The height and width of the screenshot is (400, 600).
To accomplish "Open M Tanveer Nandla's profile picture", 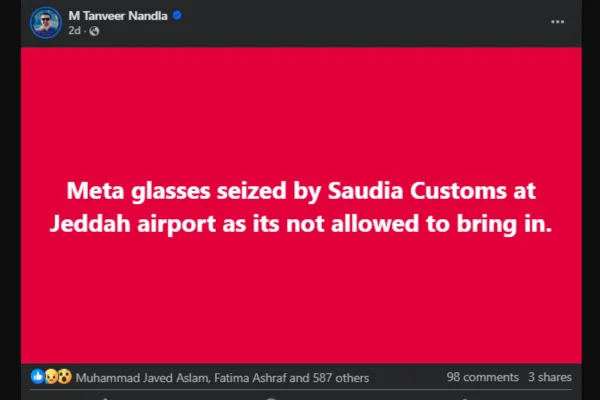I will [42, 21].
